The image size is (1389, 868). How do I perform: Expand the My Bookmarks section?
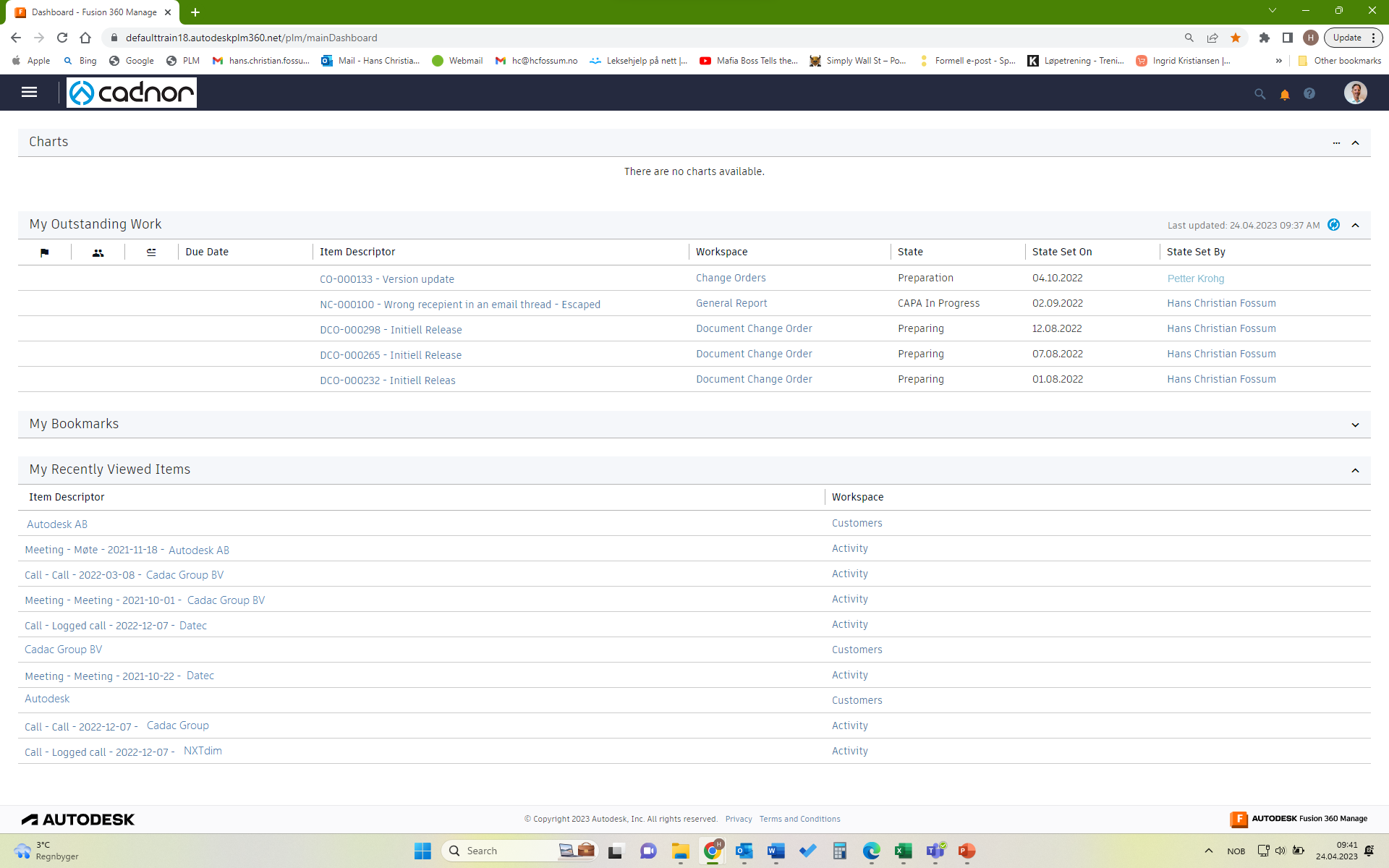1355,425
